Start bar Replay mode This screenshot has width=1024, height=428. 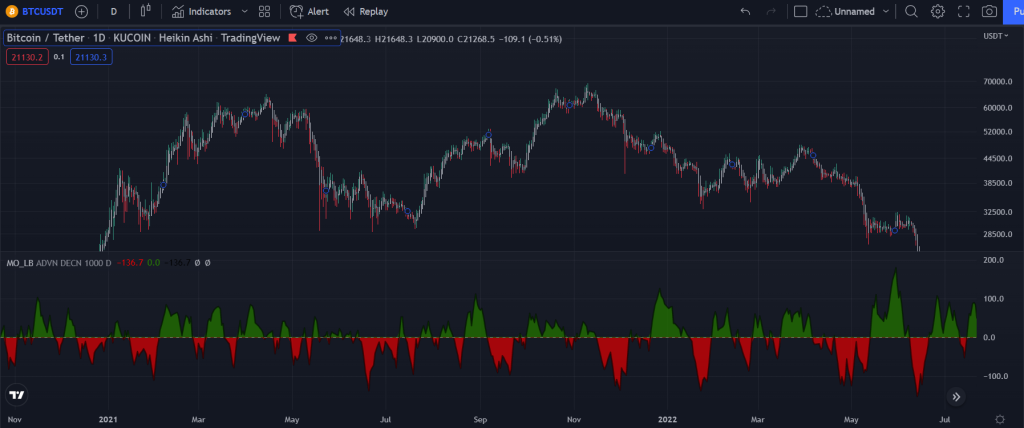click(x=366, y=11)
